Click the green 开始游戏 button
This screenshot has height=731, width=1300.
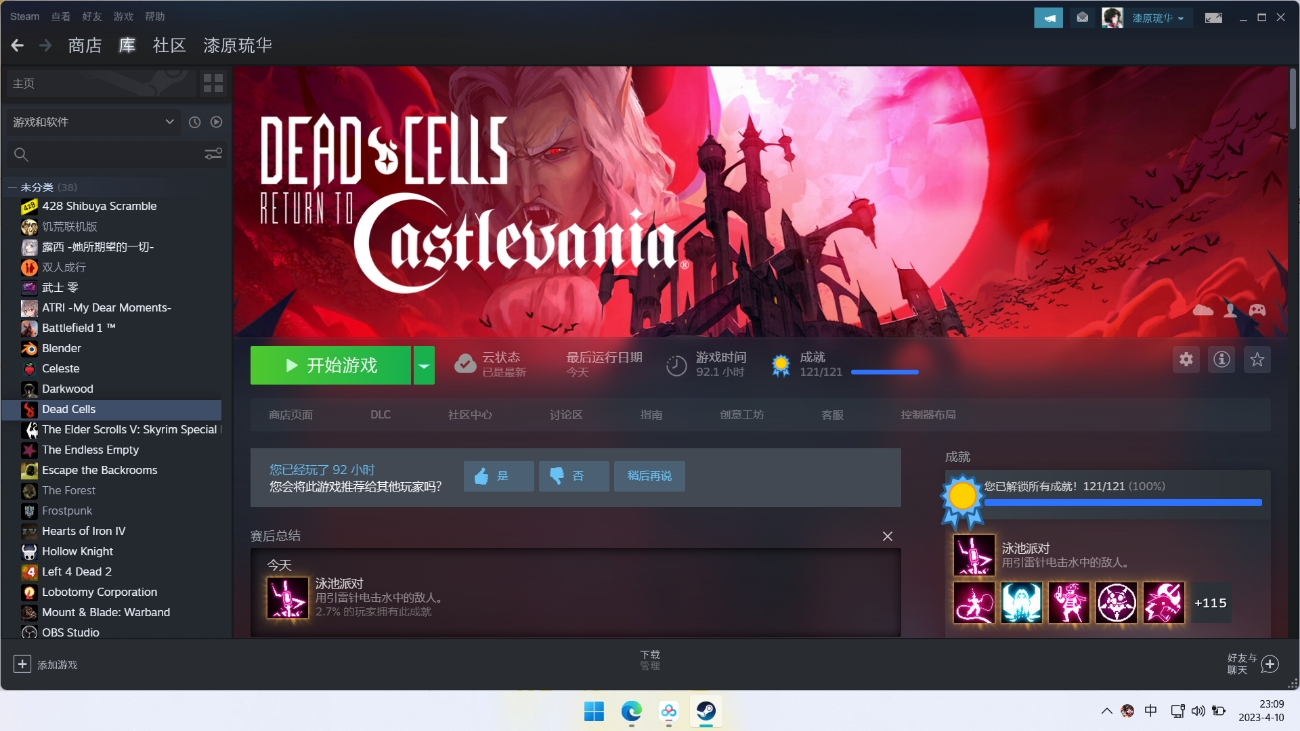point(331,365)
